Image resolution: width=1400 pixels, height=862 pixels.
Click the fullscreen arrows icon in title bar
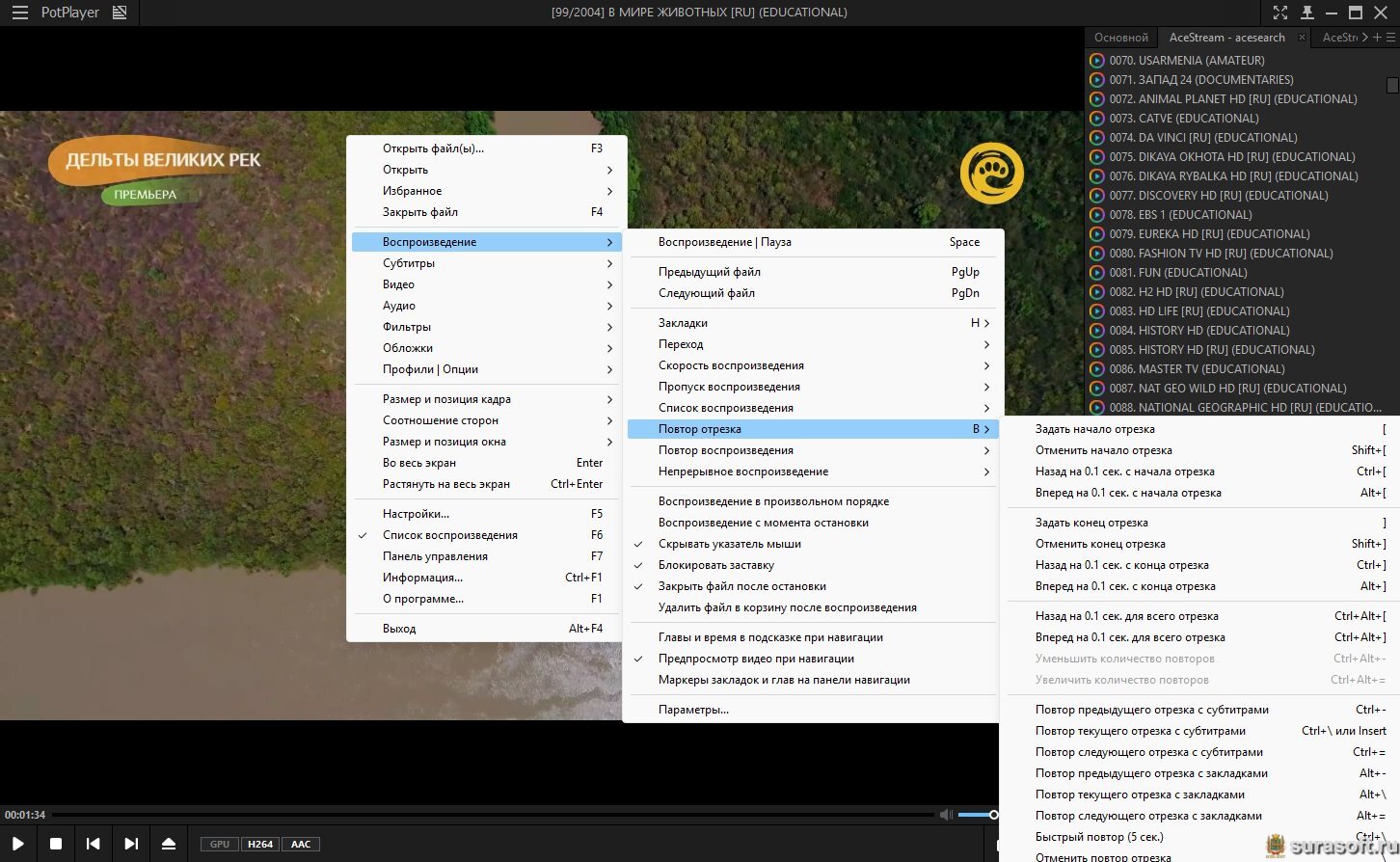pos(1279,13)
